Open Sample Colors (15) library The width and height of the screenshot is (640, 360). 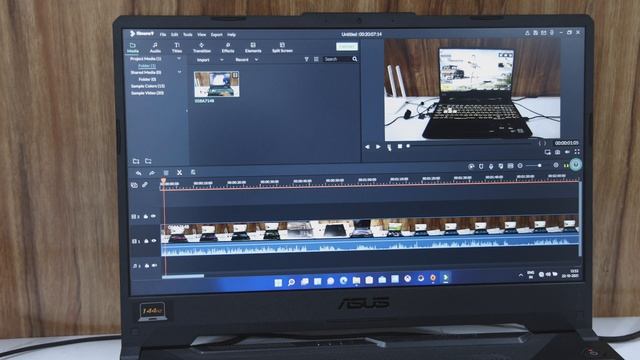click(x=148, y=86)
